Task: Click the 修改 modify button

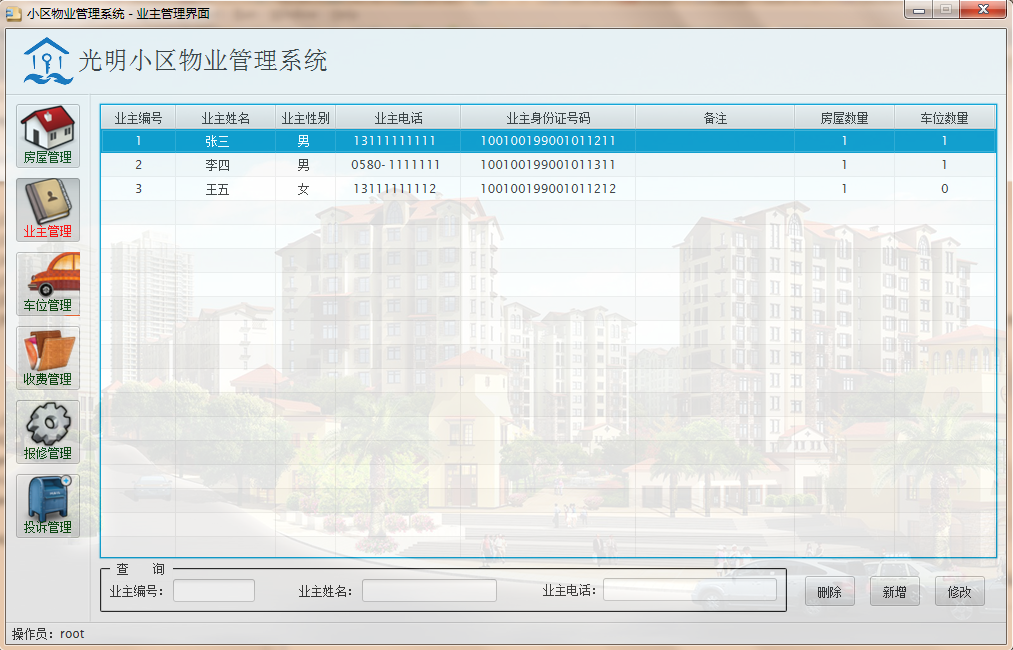Action: pyautogui.click(x=960, y=591)
